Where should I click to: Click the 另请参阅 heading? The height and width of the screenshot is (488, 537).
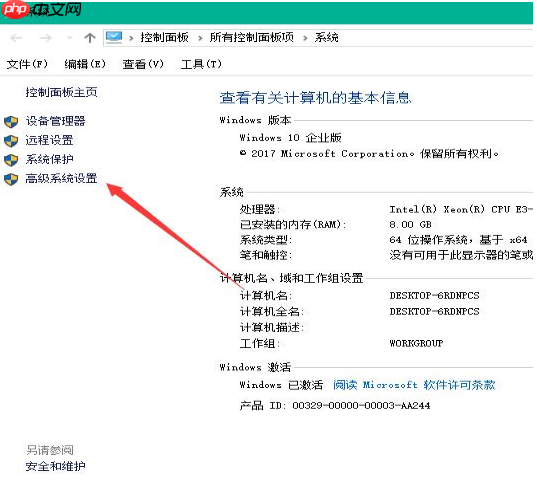pyautogui.click(x=50, y=450)
